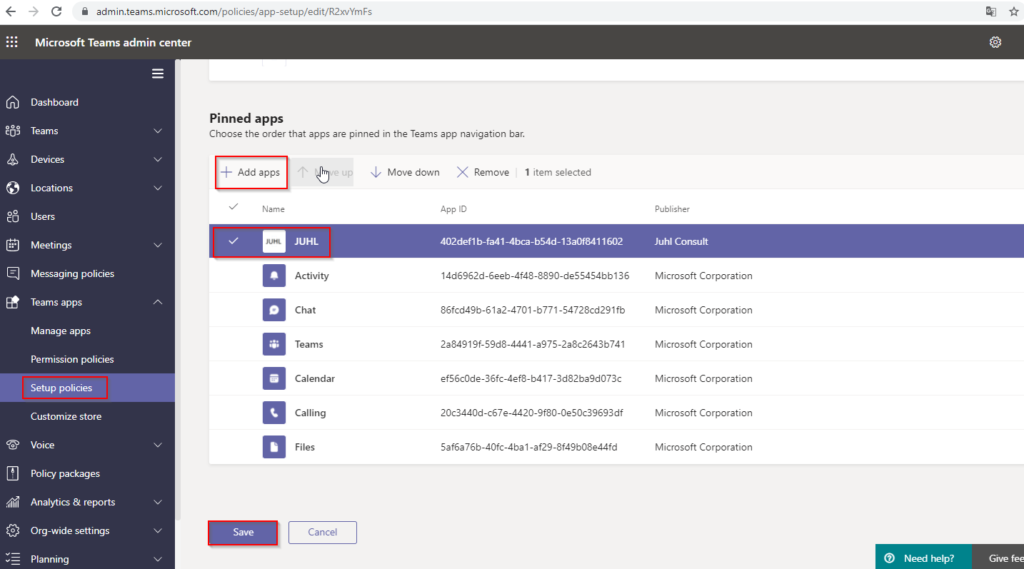Click the Calling phone app icon
The image size is (1024, 569).
[x=274, y=413]
